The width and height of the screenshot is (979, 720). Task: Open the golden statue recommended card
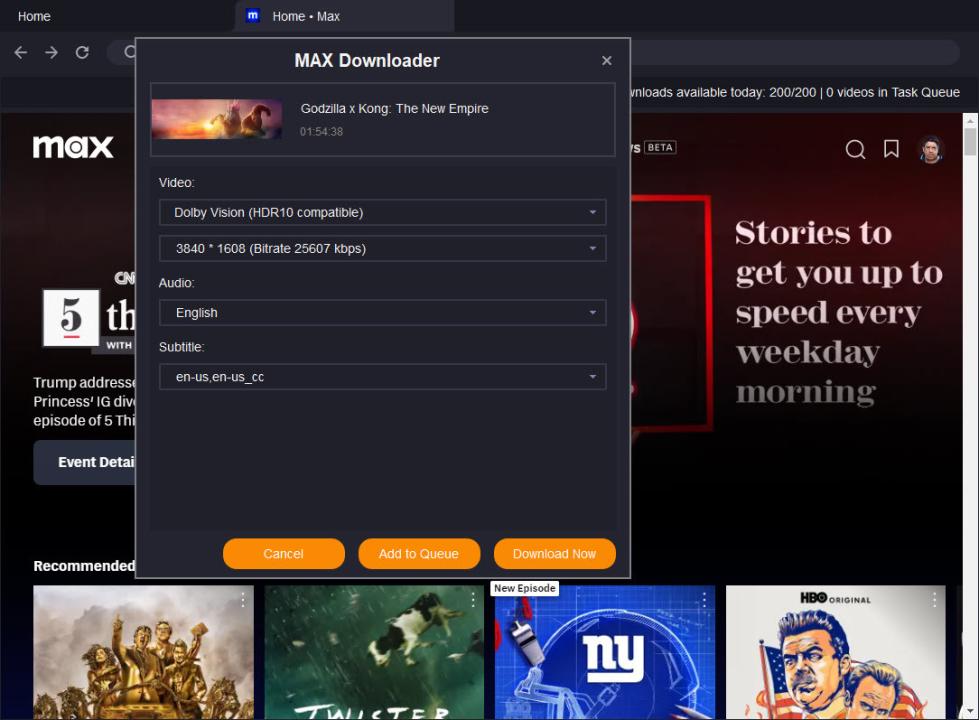click(x=144, y=653)
